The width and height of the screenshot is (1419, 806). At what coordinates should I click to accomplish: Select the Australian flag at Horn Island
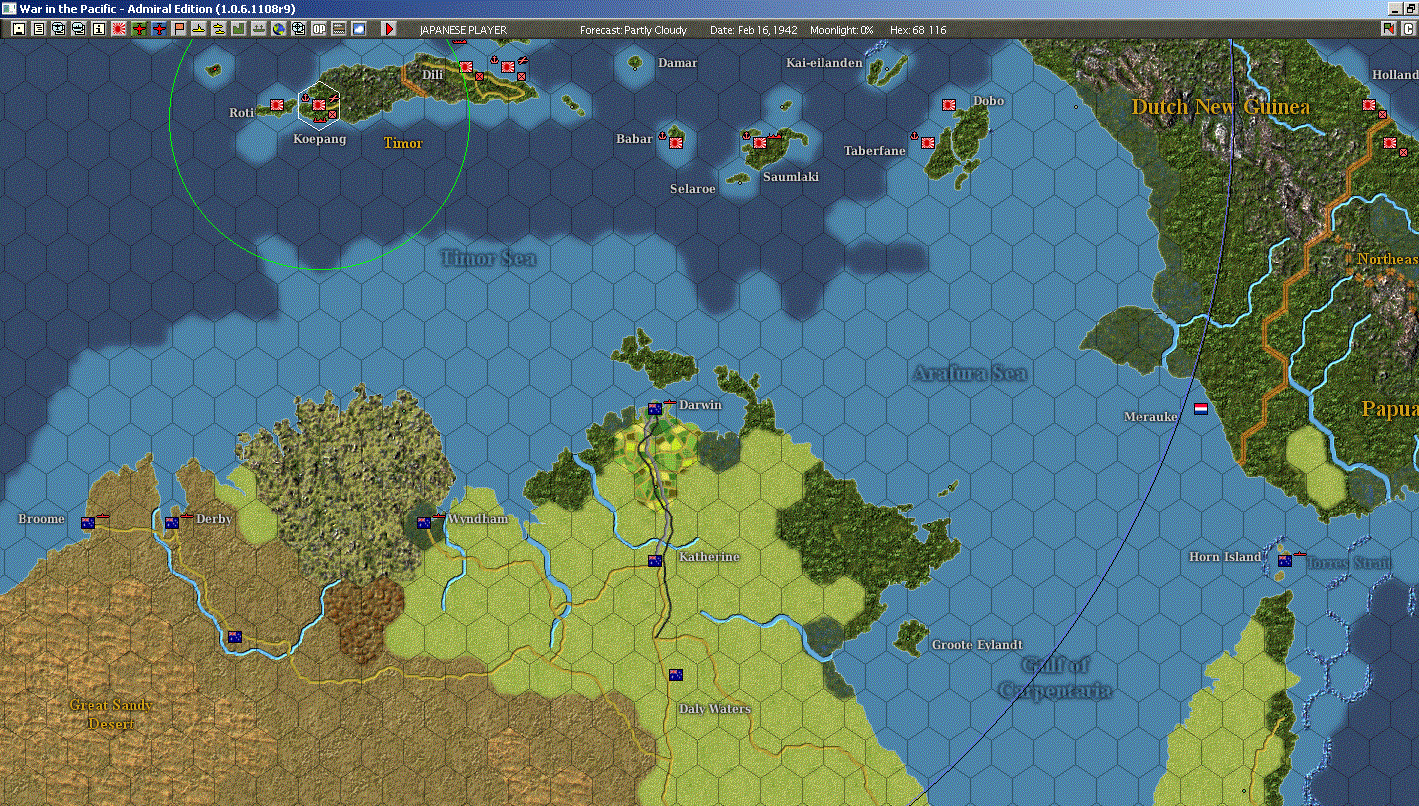[x=1285, y=560]
